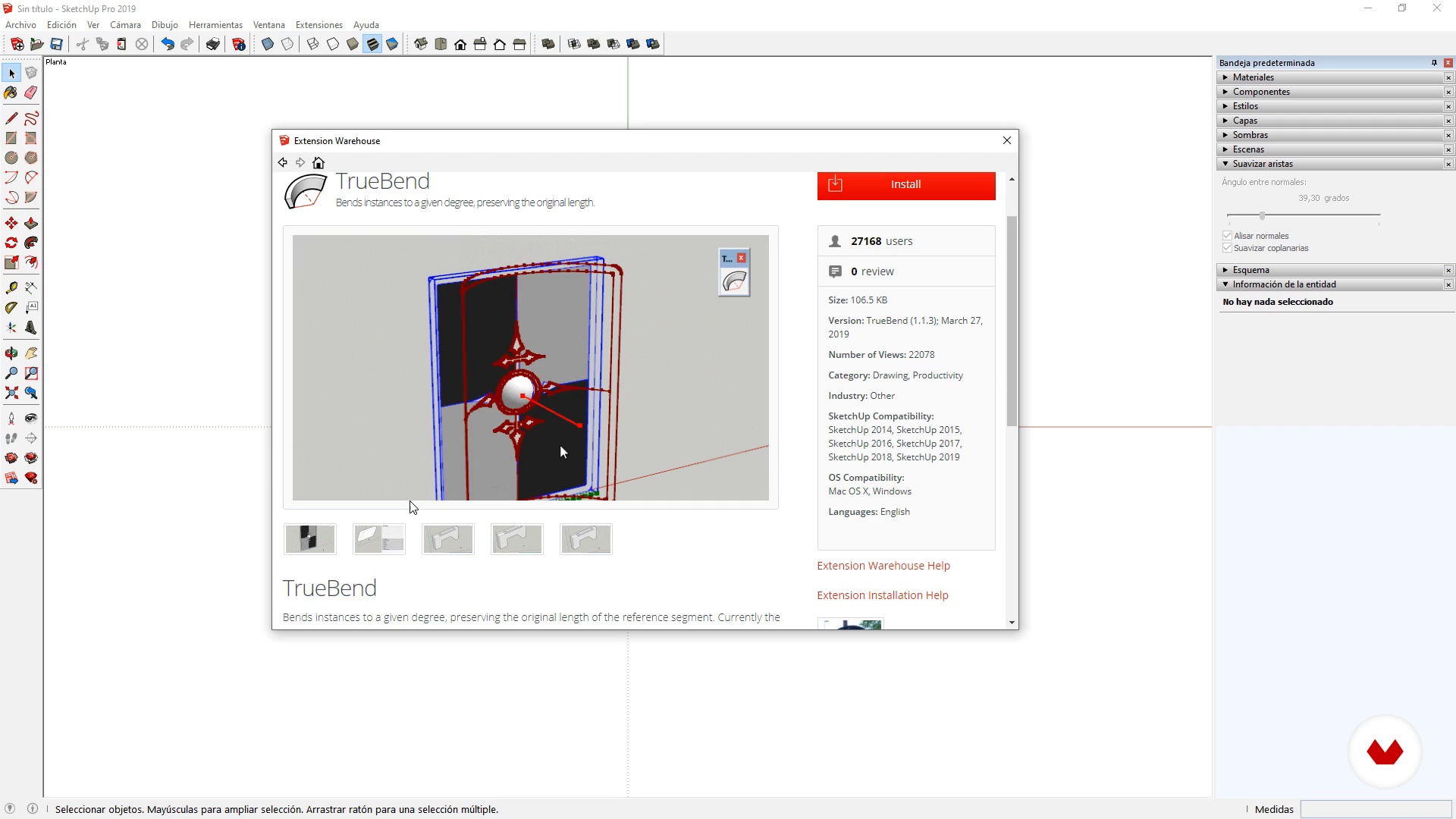This screenshot has width=1456, height=819.
Task: Select the arrow Select tool
Action: (11, 74)
